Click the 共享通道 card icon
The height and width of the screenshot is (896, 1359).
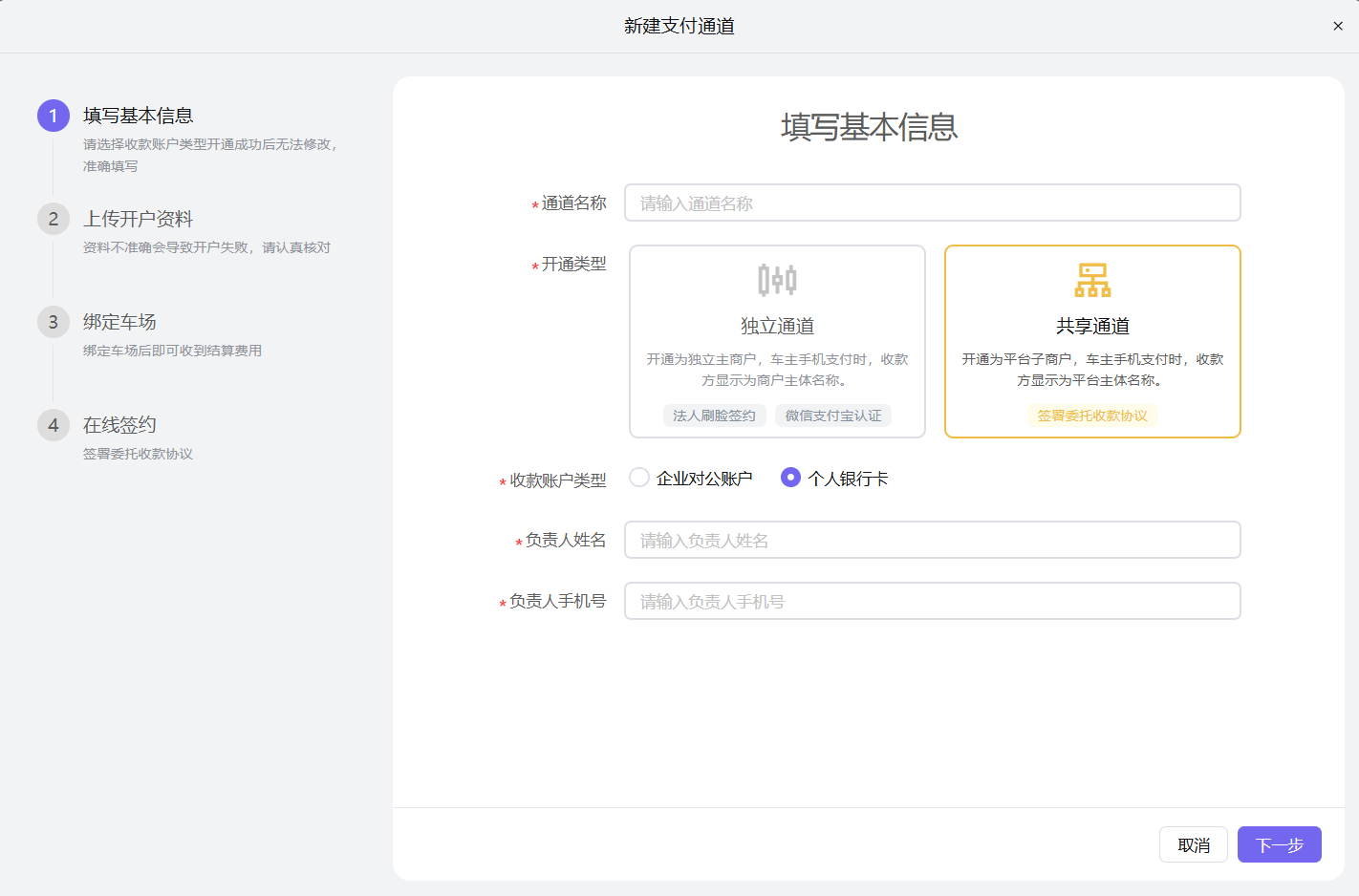click(1091, 279)
